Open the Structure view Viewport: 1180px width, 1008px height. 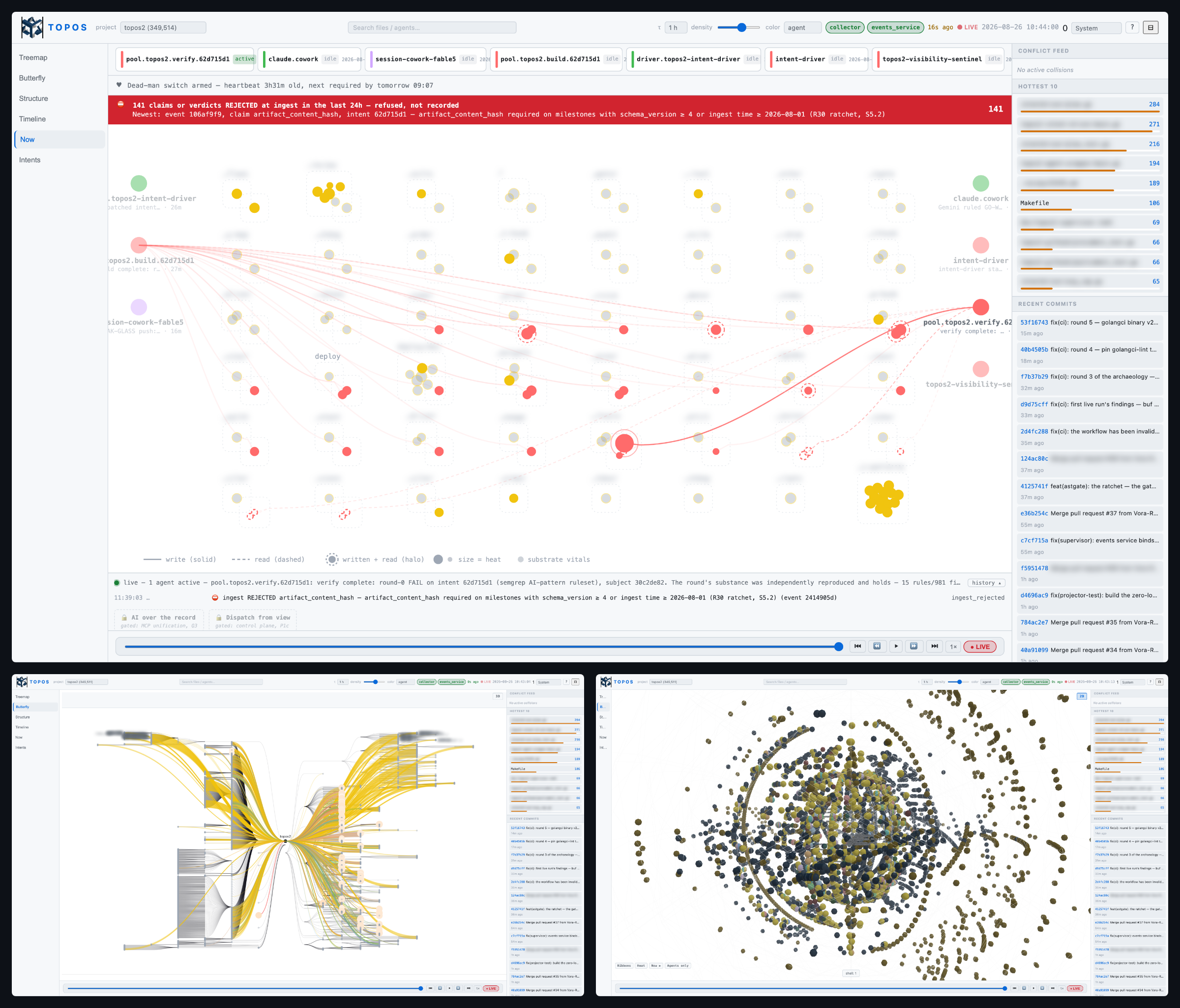[x=59, y=98]
